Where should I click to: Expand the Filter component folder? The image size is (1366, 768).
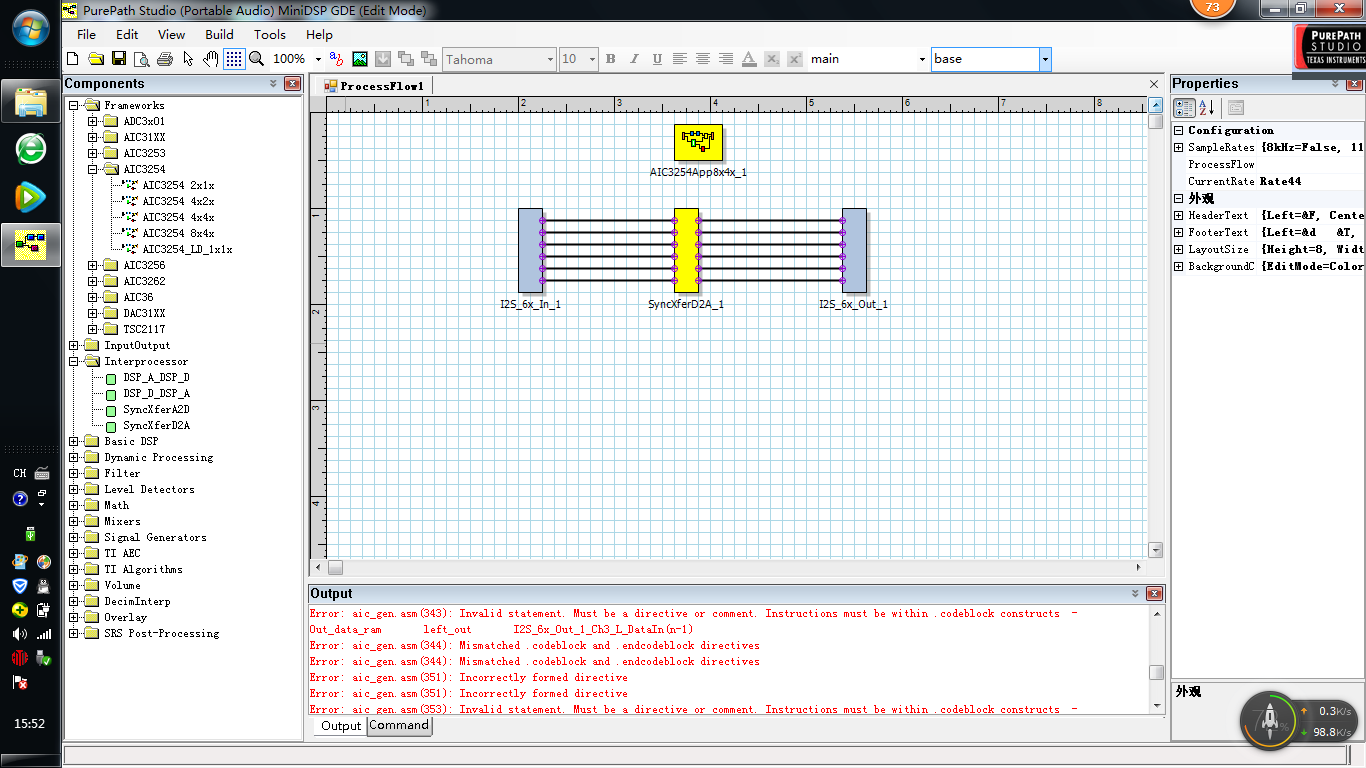coord(74,473)
